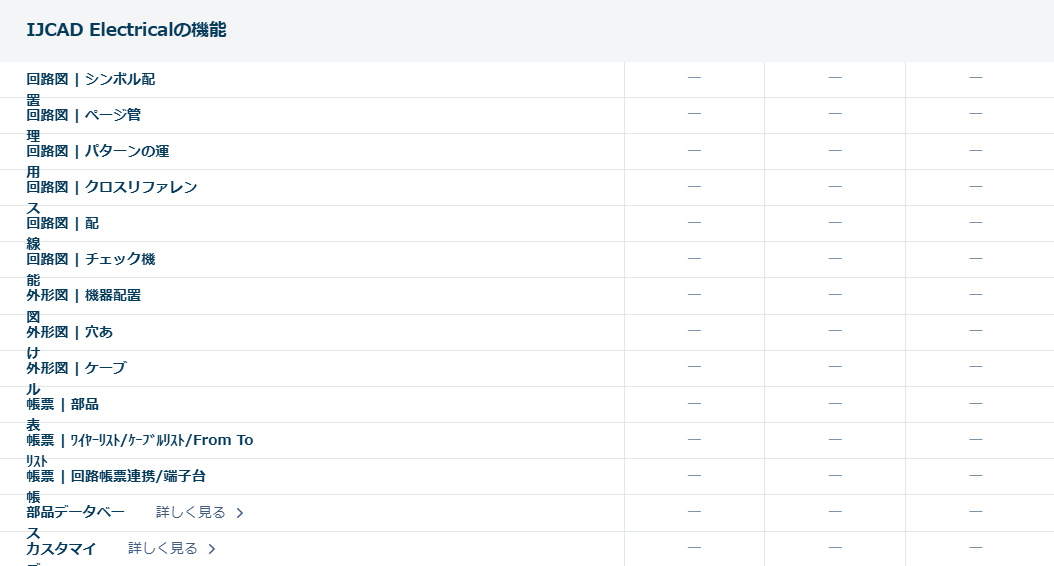This screenshot has width=1054, height=566.
Task: Click the 外形図 | 穴あけ feature label
Action: [69, 331]
